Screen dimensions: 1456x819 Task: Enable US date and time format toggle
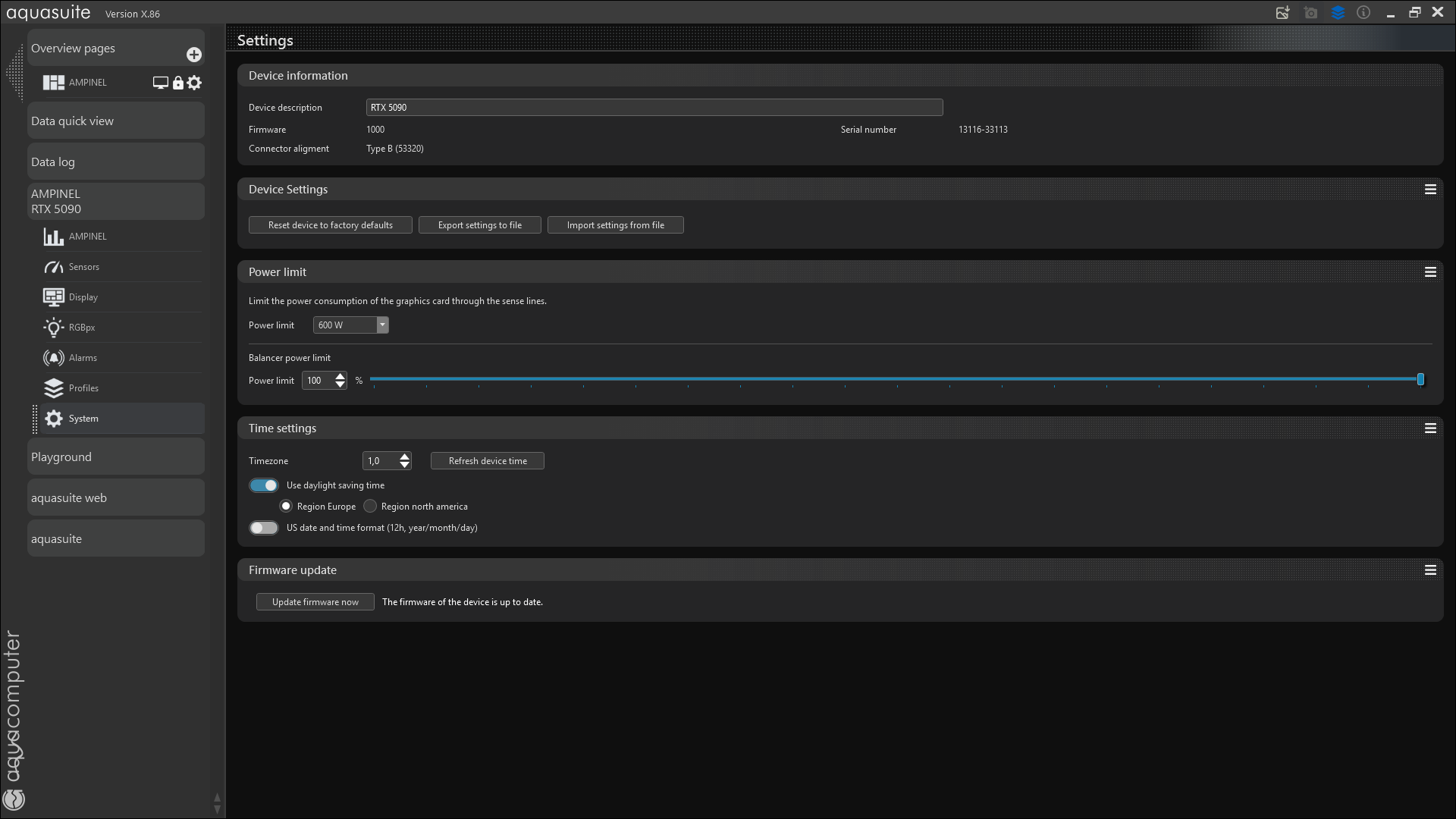[x=264, y=528]
